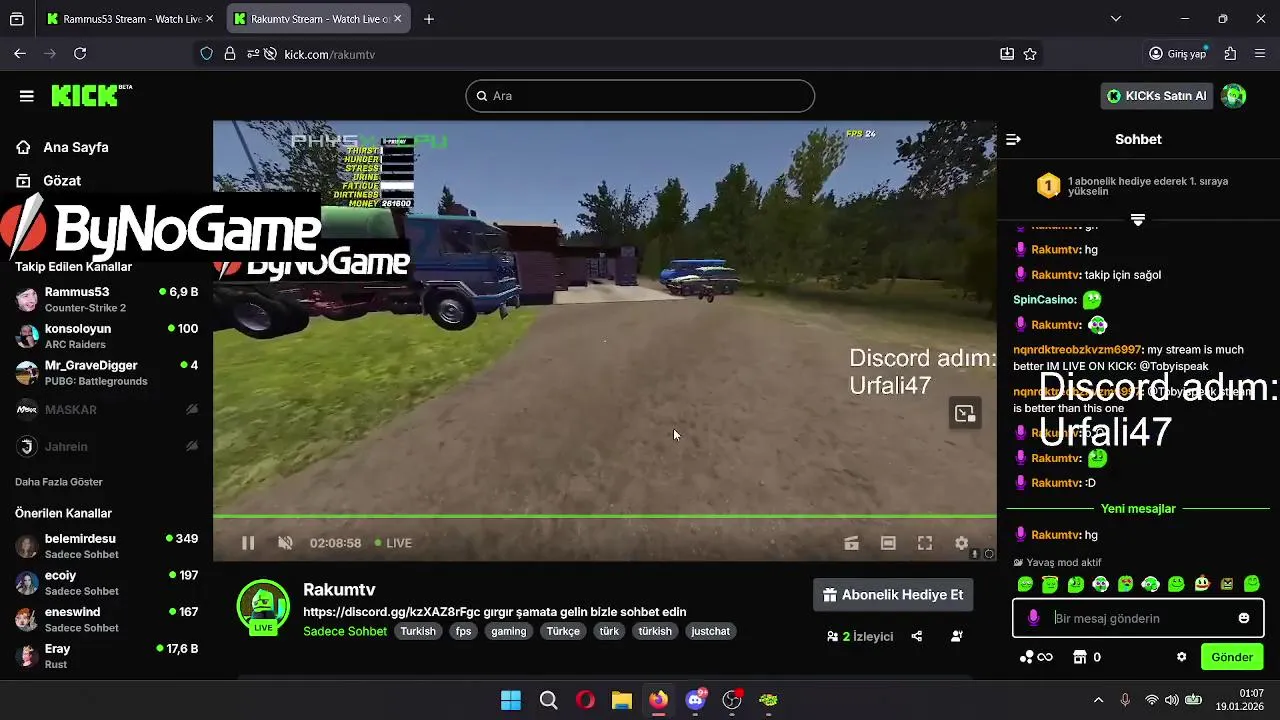Select the justchat tag

click(710, 631)
